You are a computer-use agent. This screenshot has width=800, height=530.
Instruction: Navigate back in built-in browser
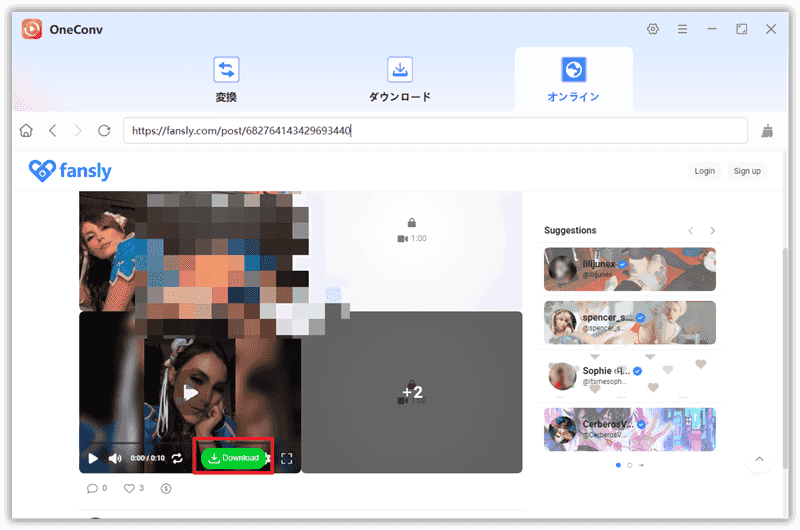(x=53, y=131)
